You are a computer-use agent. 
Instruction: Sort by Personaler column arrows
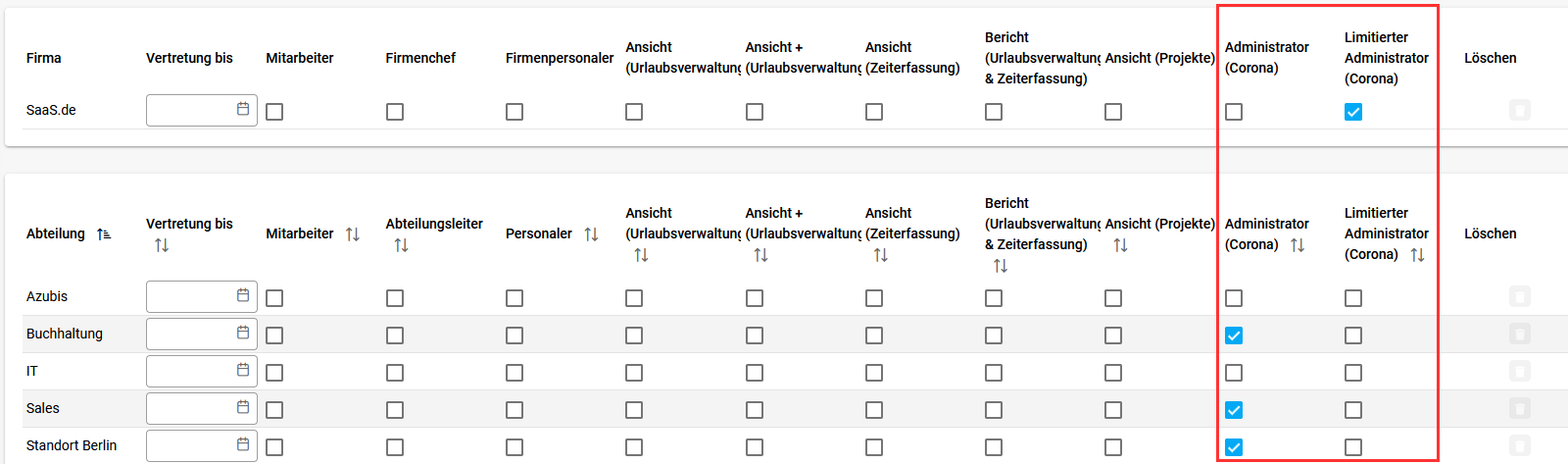click(x=591, y=234)
